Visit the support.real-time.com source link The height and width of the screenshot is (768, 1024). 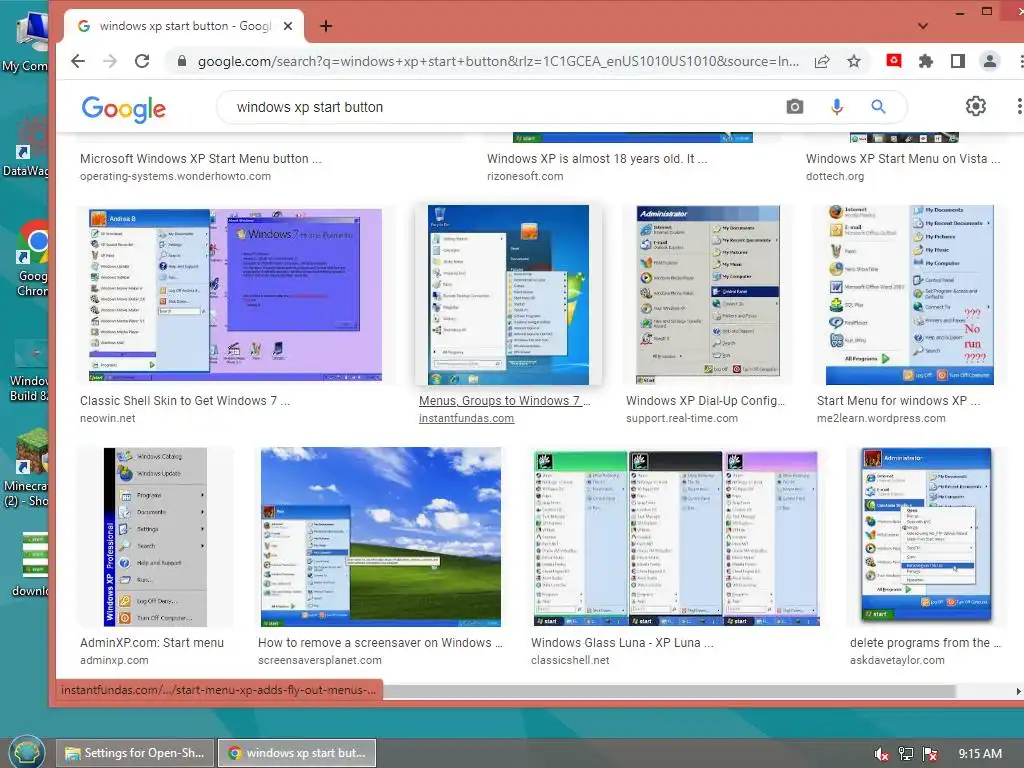(x=682, y=418)
